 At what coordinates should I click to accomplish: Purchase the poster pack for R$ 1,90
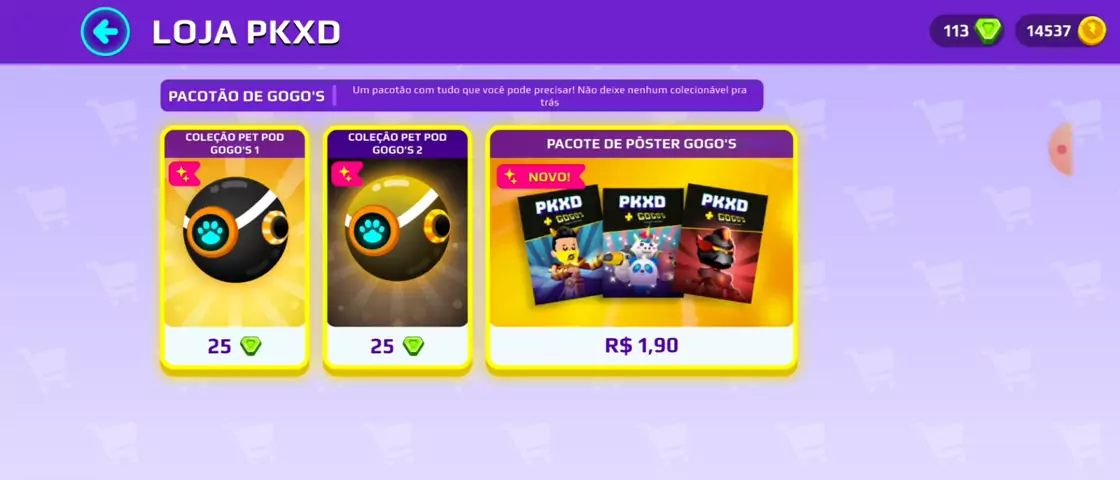tap(641, 346)
